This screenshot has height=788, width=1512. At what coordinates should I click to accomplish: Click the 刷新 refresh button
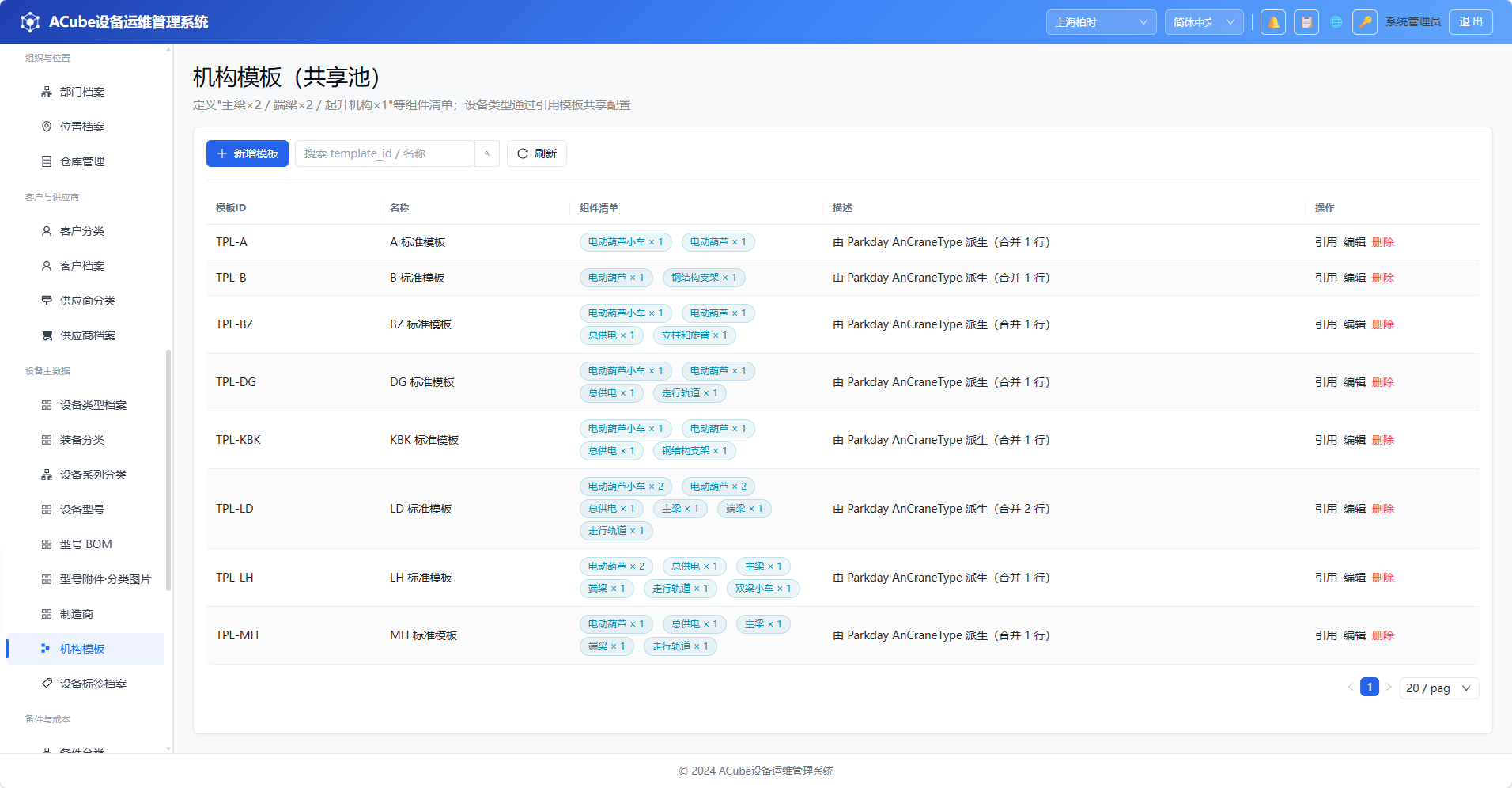pyautogui.click(x=537, y=153)
